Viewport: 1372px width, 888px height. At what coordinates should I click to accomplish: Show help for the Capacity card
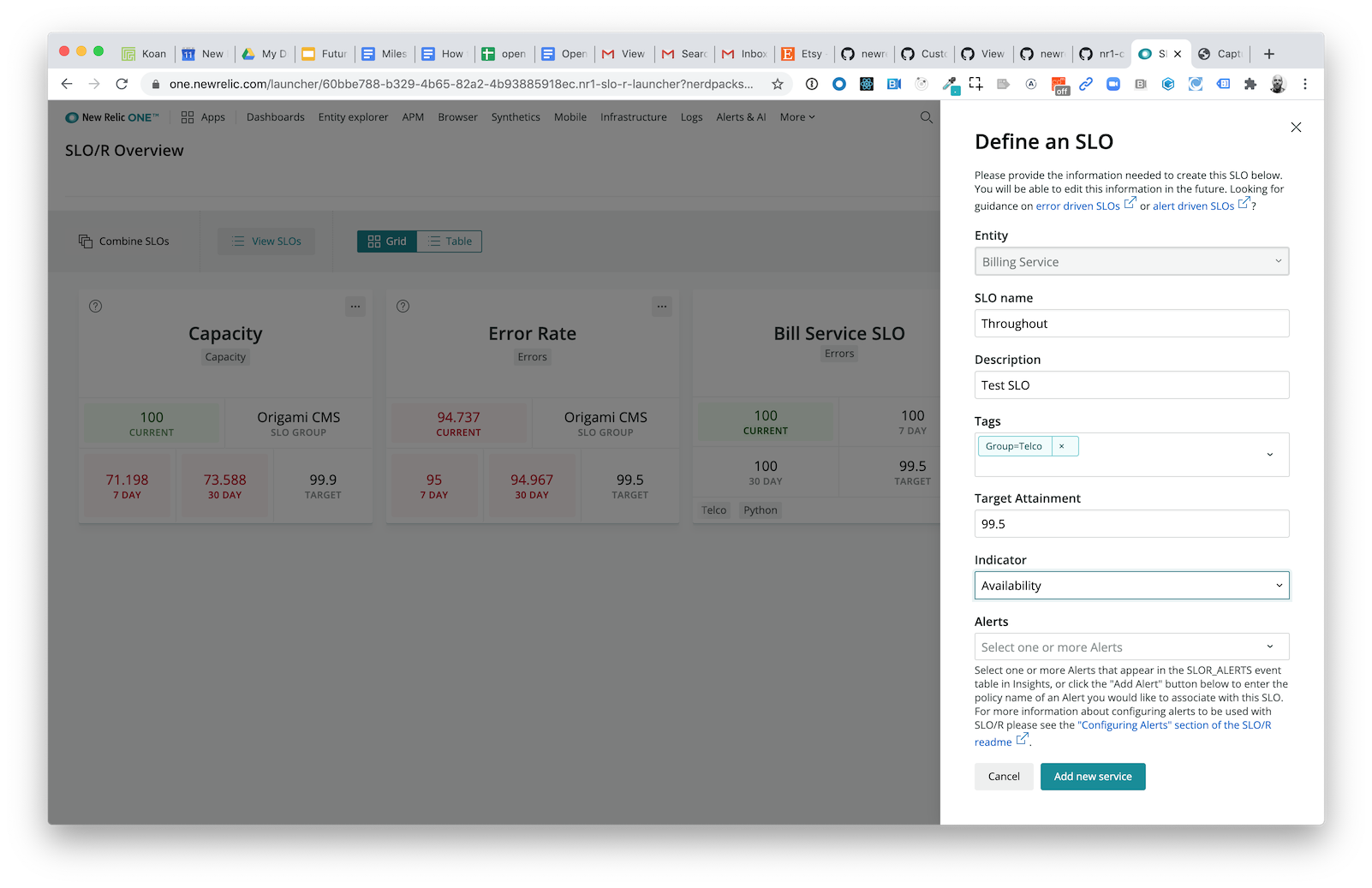tap(96, 307)
